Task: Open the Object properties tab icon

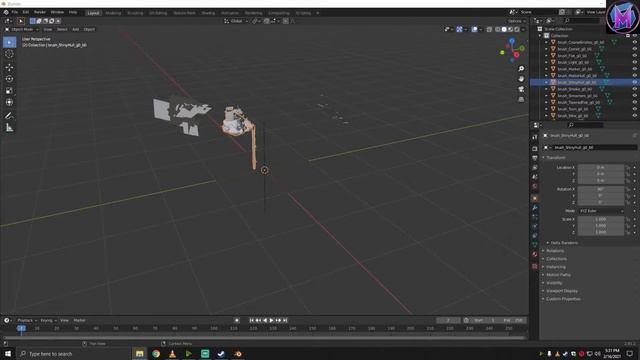Action: pyautogui.click(x=535, y=198)
